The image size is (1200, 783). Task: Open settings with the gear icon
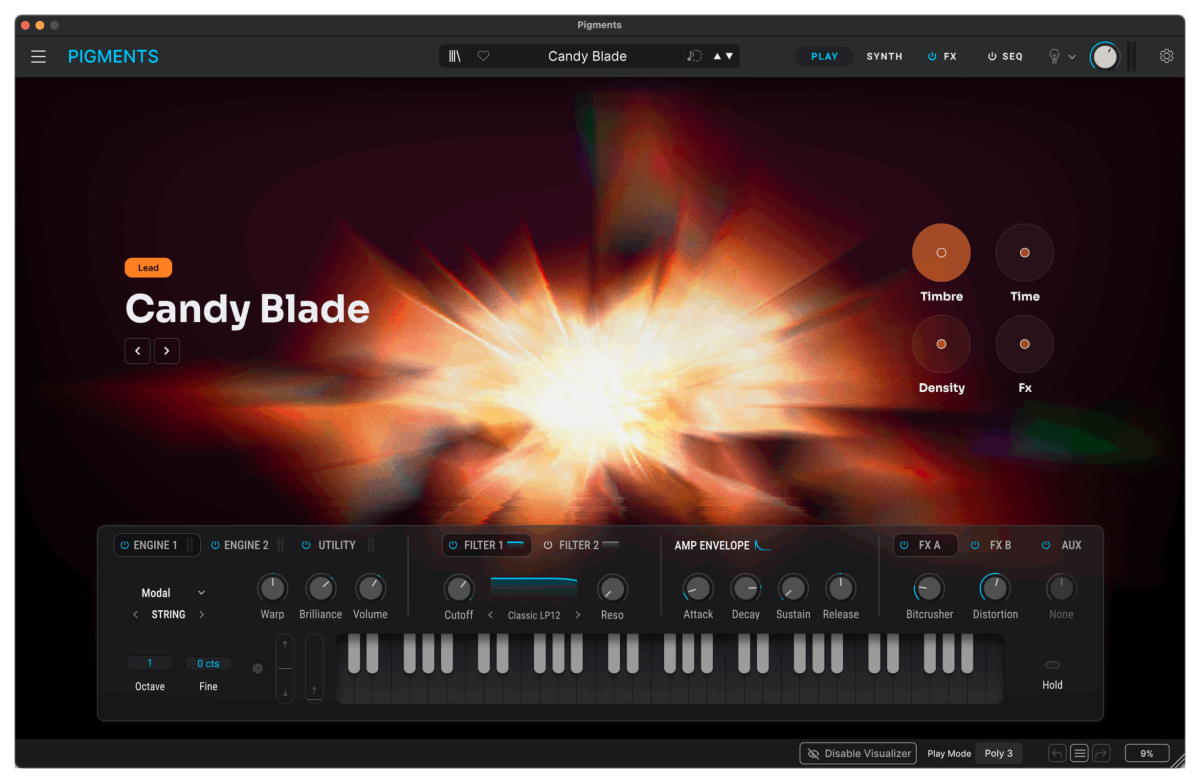[1166, 56]
